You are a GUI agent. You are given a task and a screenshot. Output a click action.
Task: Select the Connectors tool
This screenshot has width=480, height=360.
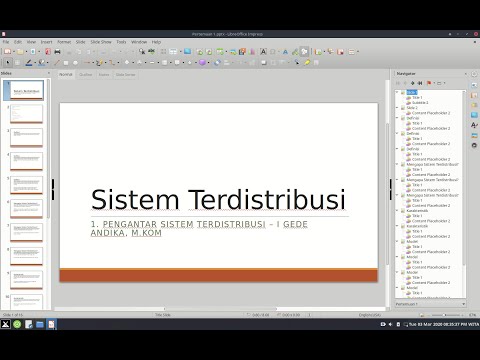[x=112, y=62]
